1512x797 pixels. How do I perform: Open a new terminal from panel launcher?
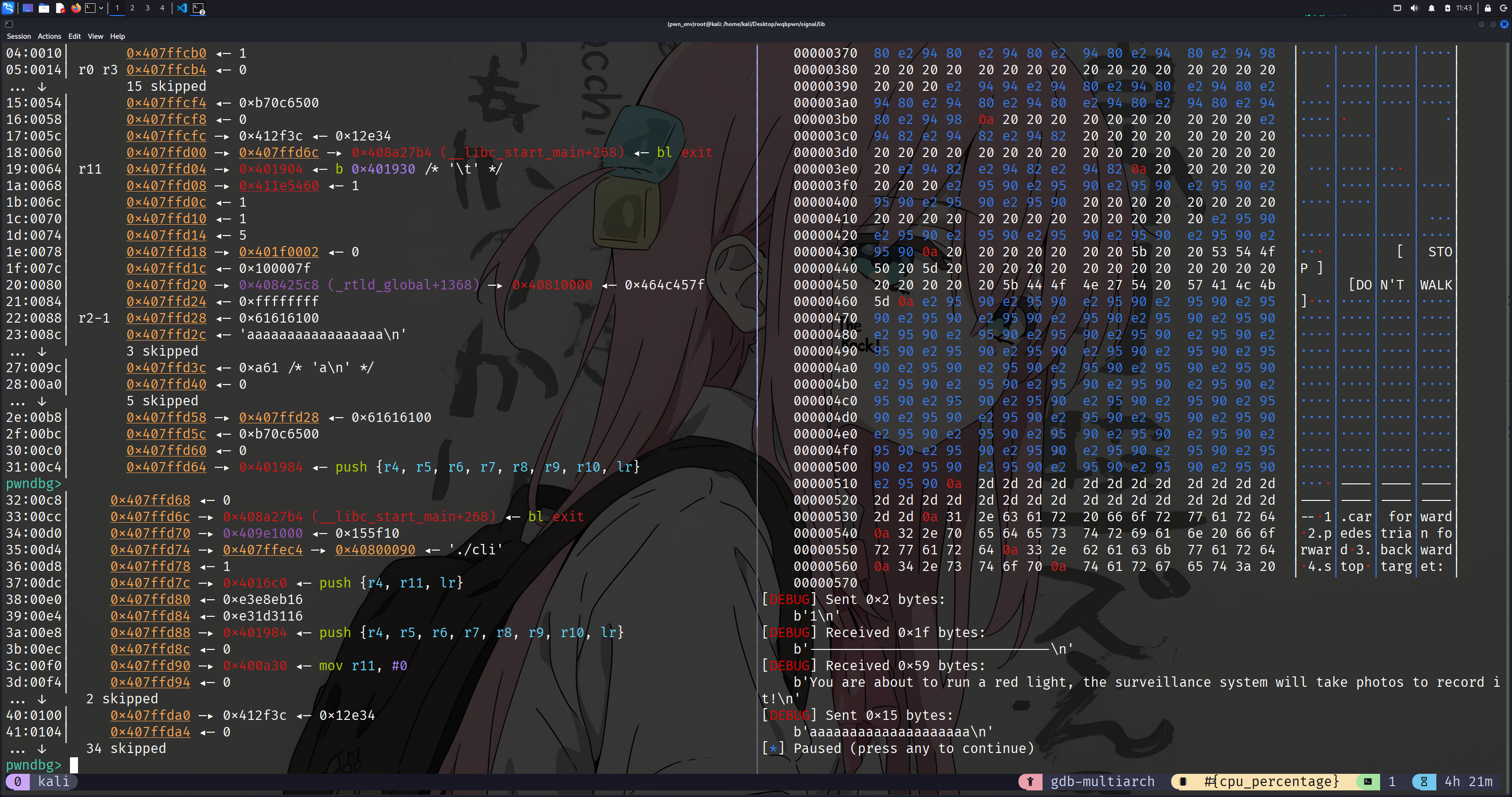tap(90, 8)
